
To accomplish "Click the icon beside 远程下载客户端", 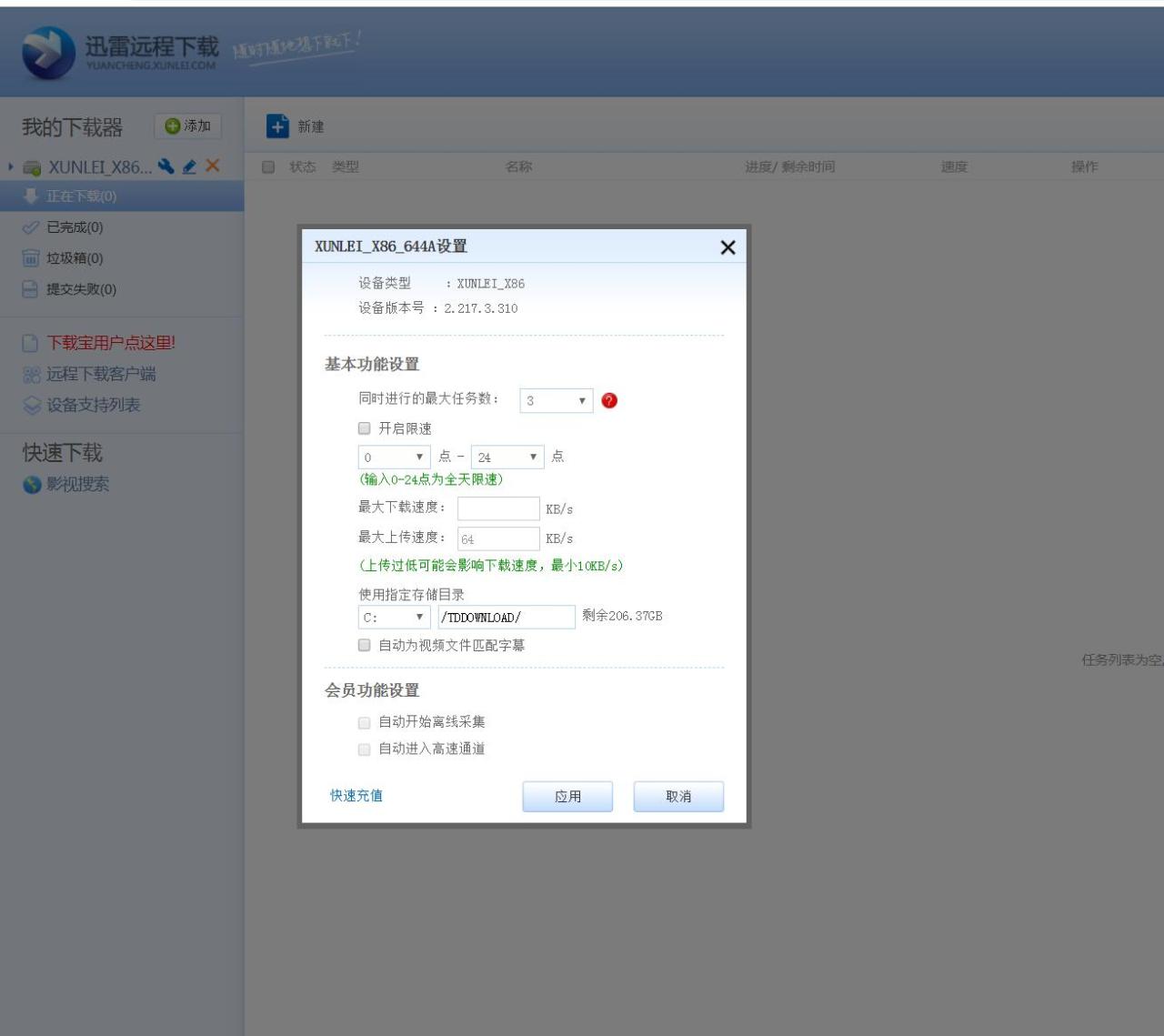I will pyautogui.click(x=32, y=375).
